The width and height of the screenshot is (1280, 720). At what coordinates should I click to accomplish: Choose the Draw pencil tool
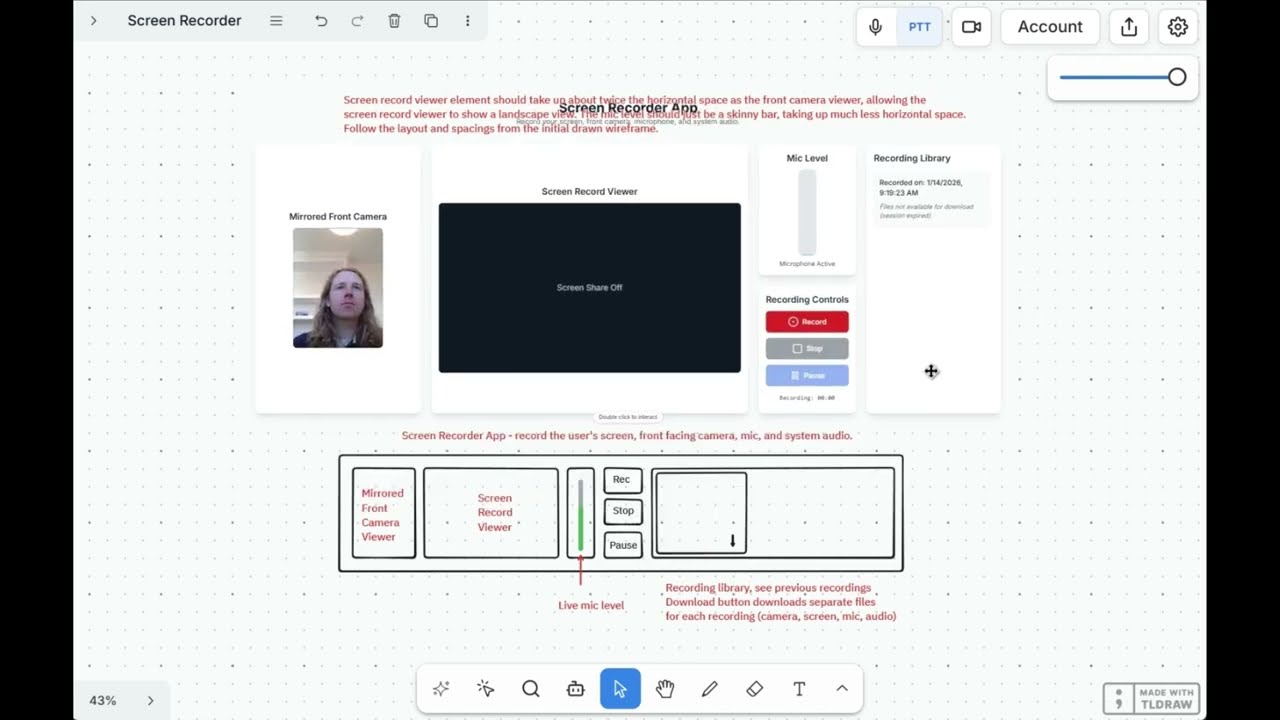(x=710, y=689)
